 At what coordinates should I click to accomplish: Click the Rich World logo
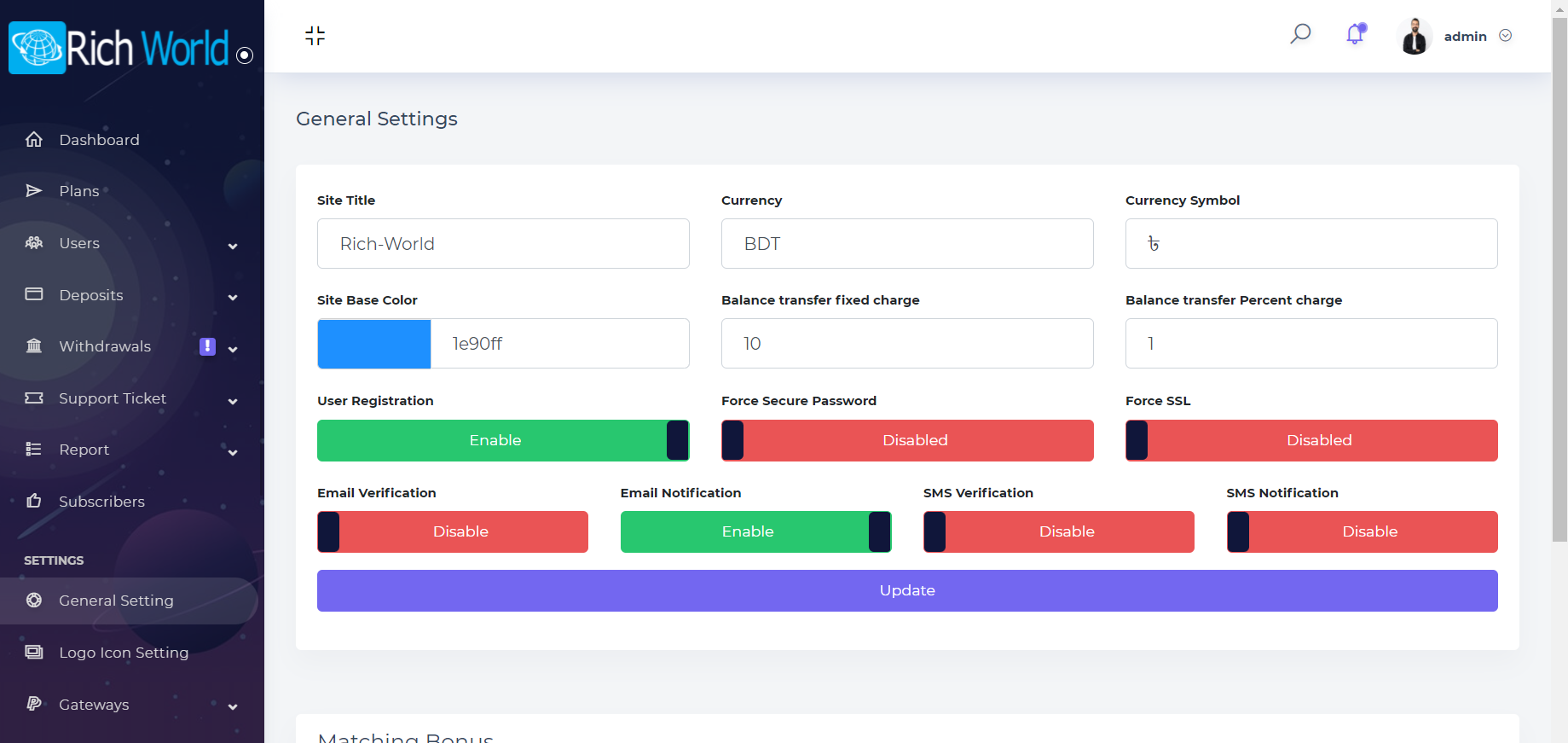click(x=119, y=48)
